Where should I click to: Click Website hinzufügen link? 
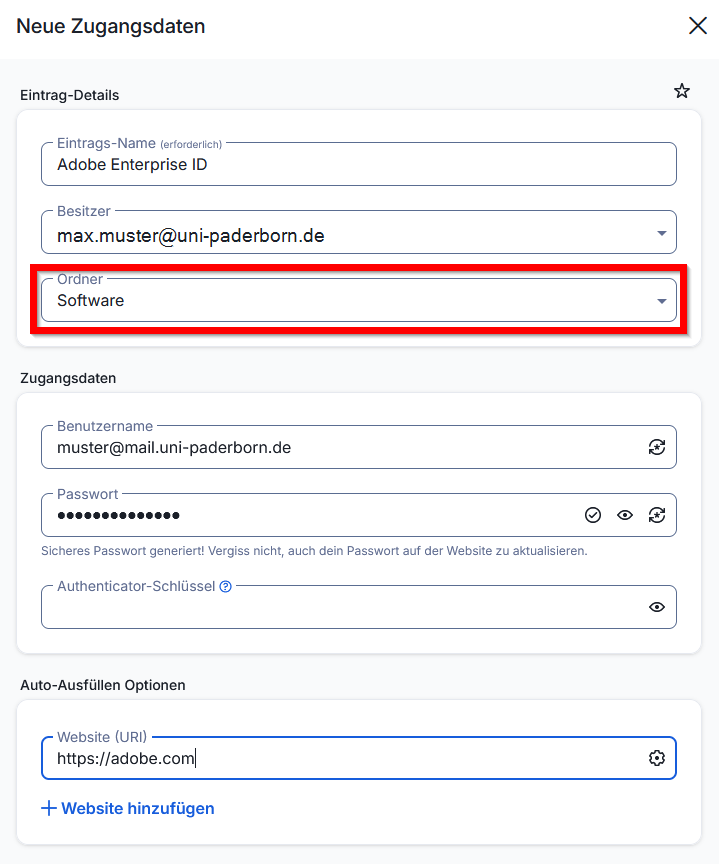coord(138,808)
